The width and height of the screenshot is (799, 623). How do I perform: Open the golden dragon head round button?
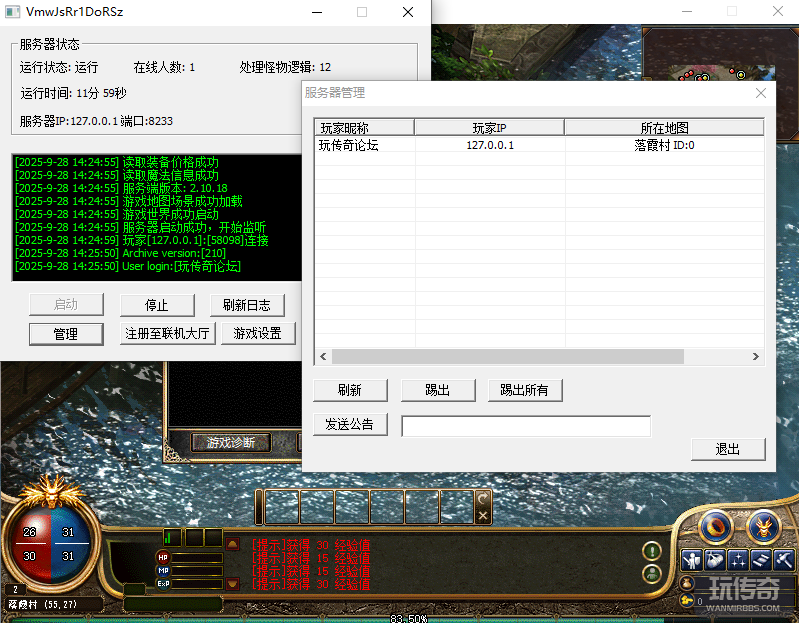point(763,527)
